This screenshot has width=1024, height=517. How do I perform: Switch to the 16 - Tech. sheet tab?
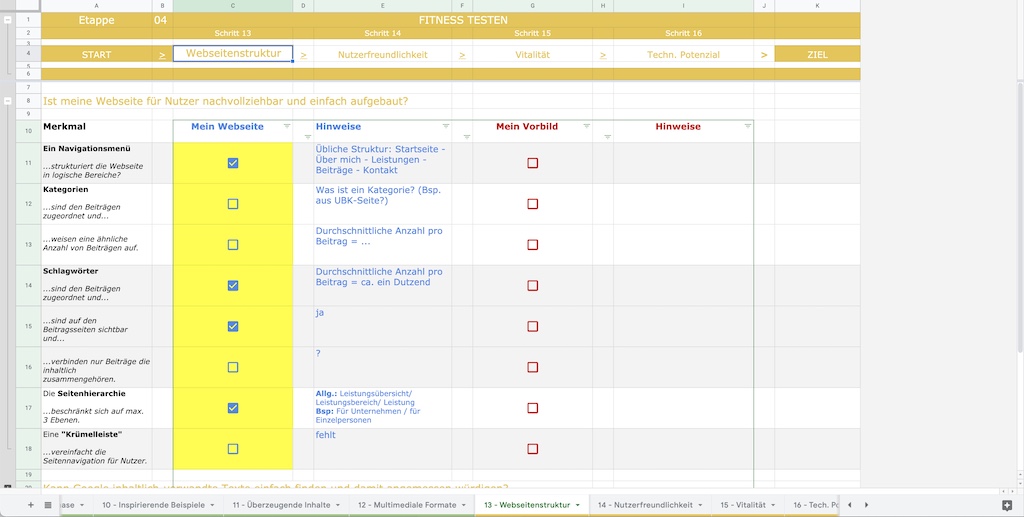(x=814, y=505)
